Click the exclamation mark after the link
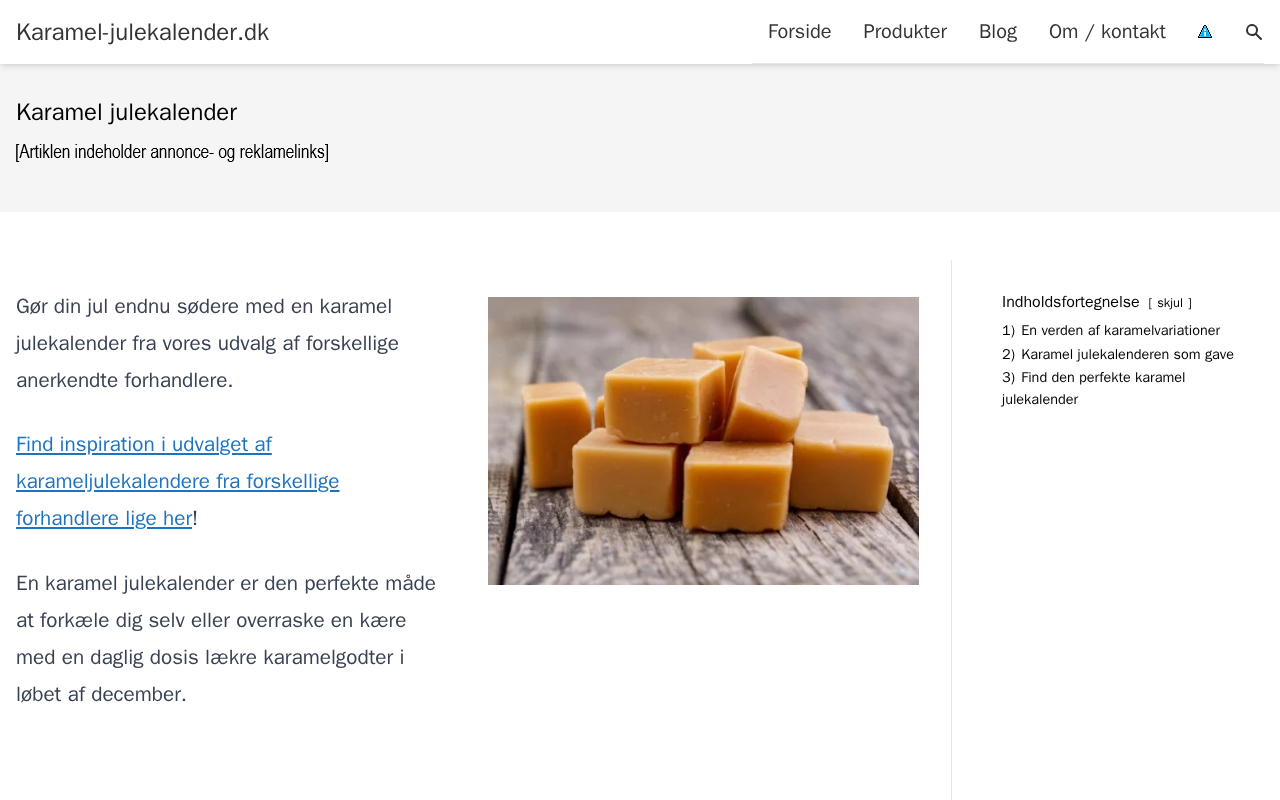Image resolution: width=1280 pixels, height=800 pixels. coord(196,519)
